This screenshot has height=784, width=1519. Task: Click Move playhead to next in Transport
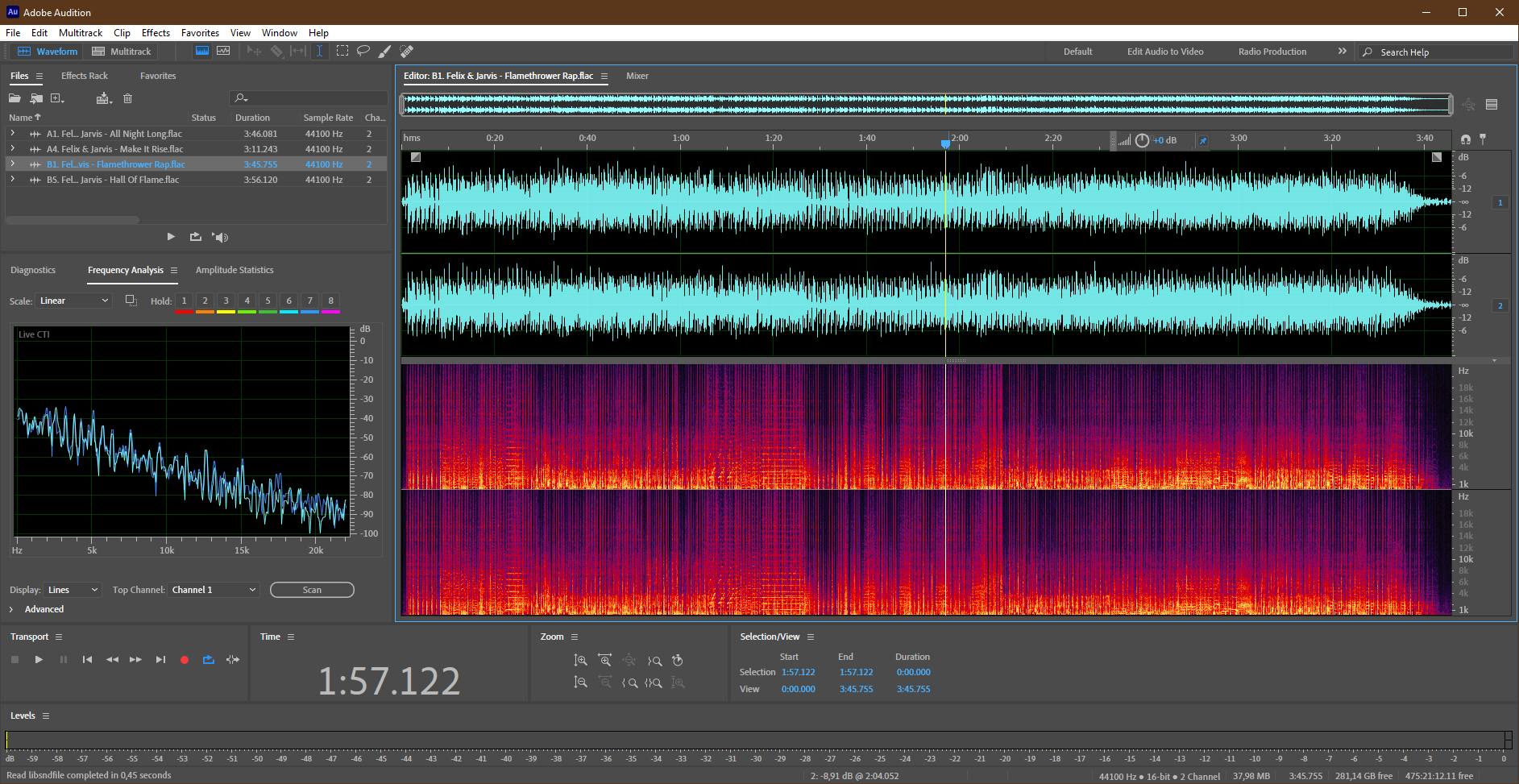tap(160, 659)
